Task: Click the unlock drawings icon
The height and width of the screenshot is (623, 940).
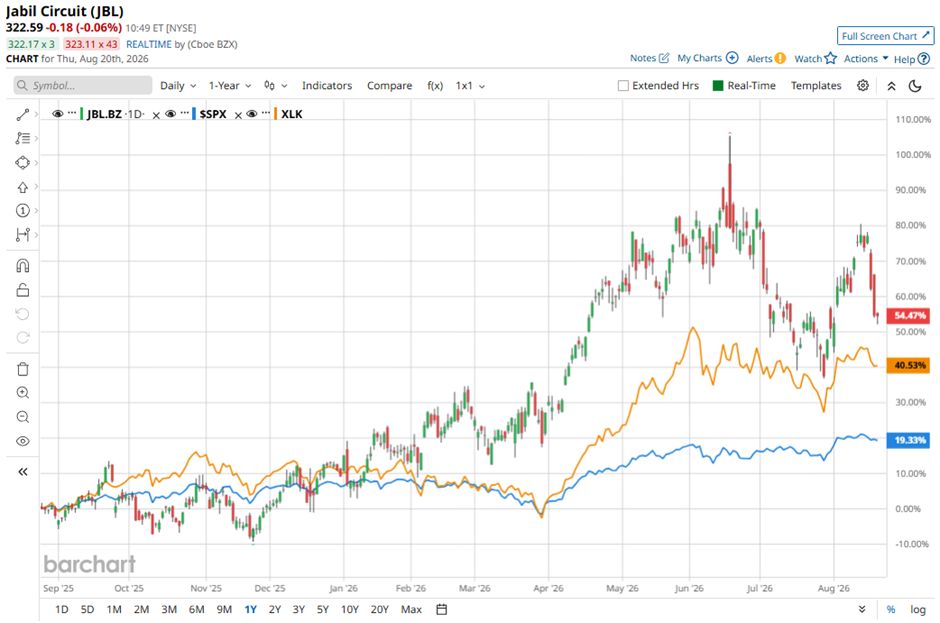Action: pyautogui.click(x=23, y=290)
